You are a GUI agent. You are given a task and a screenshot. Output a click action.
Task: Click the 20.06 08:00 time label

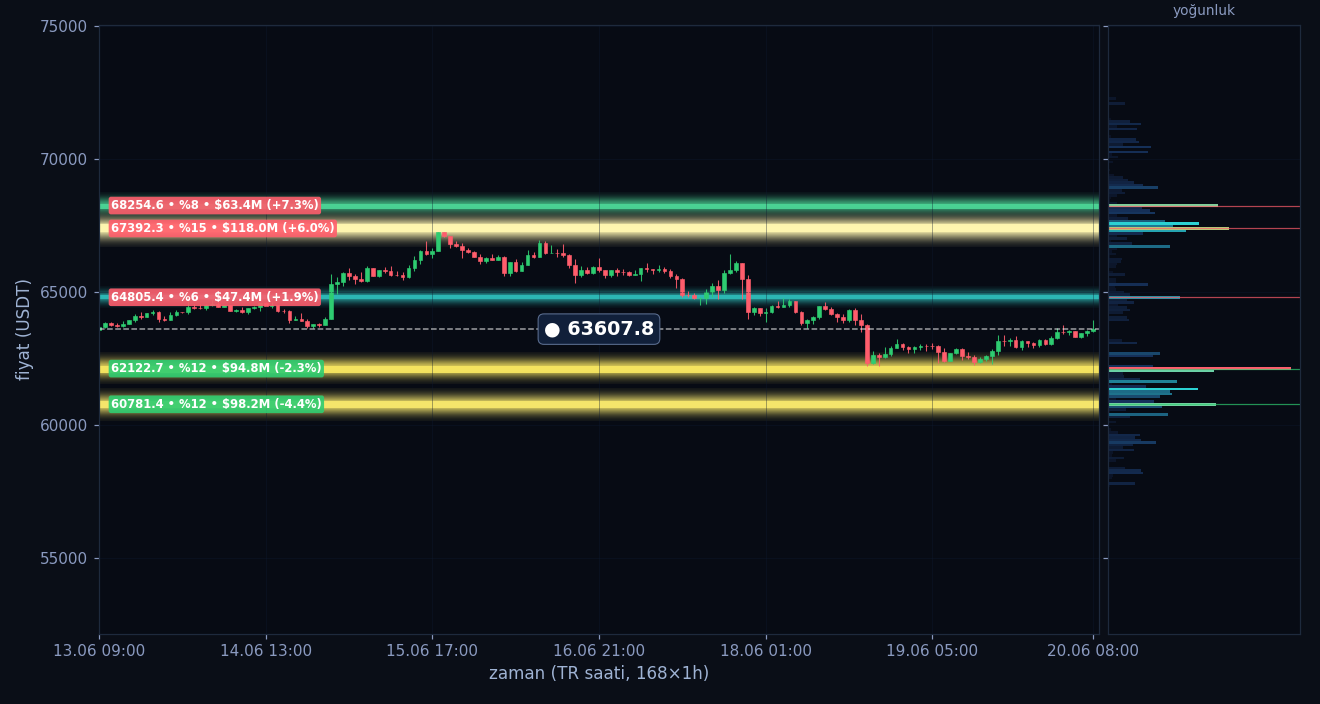1093,651
